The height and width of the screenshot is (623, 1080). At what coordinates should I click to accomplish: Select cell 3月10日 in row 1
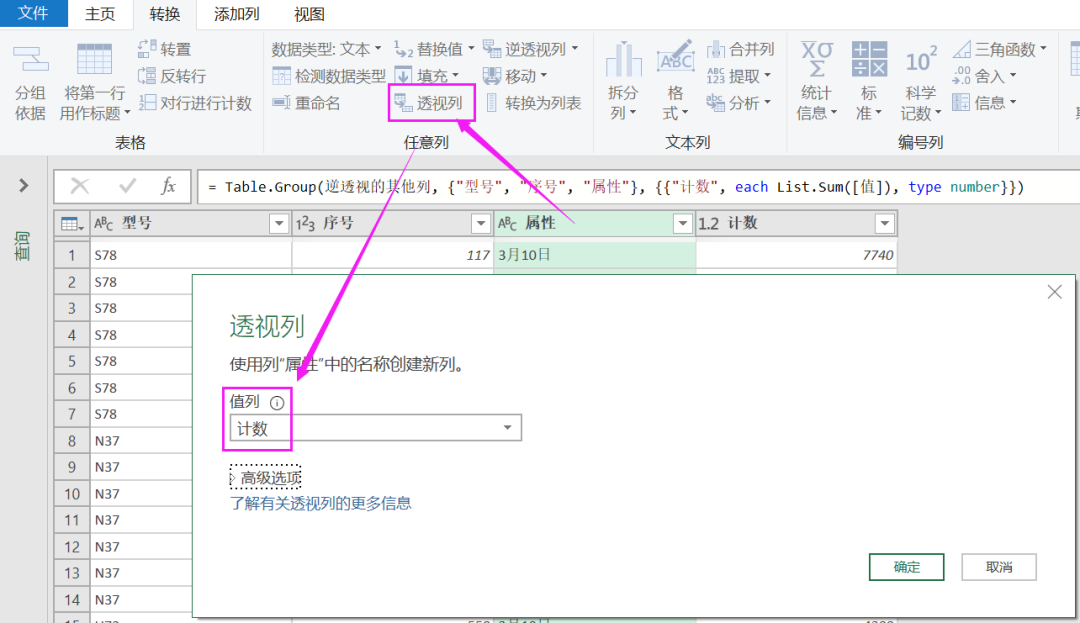(594, 255)
